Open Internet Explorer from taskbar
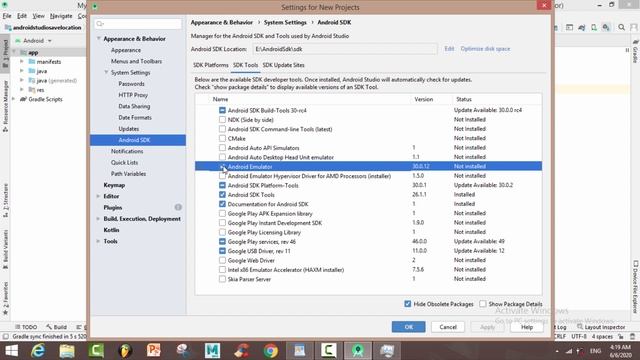The image size is (640, 360). (38, 351)
